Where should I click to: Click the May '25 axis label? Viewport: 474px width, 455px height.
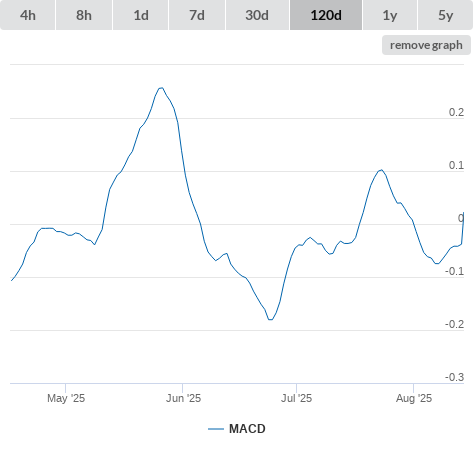(66, 398)
